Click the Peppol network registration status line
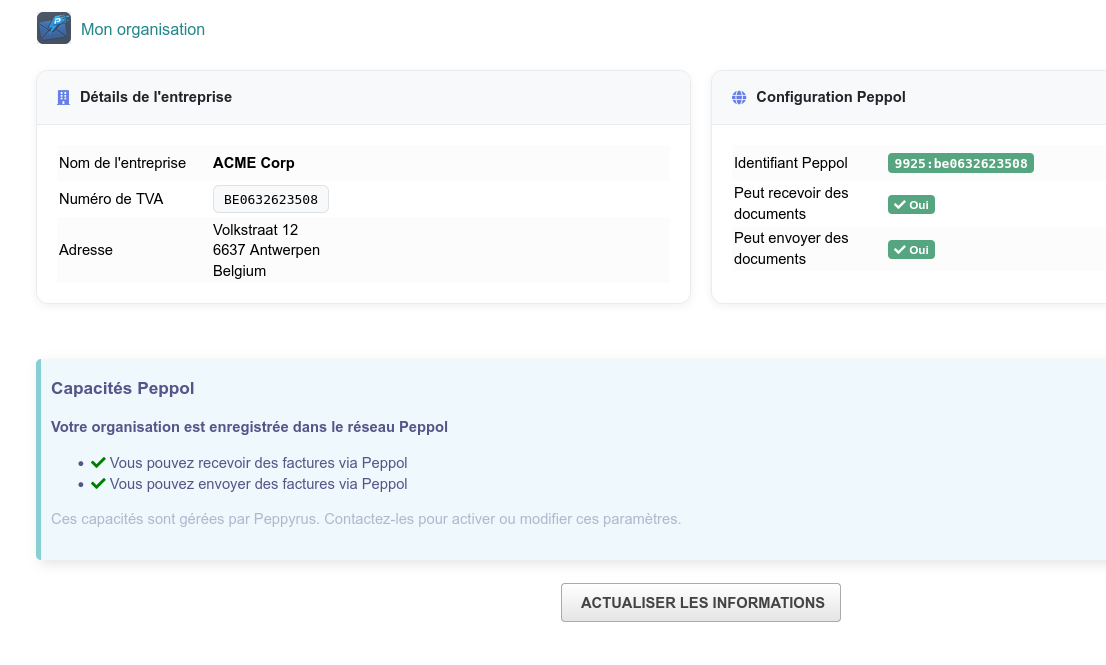 [x=250, y=427]
